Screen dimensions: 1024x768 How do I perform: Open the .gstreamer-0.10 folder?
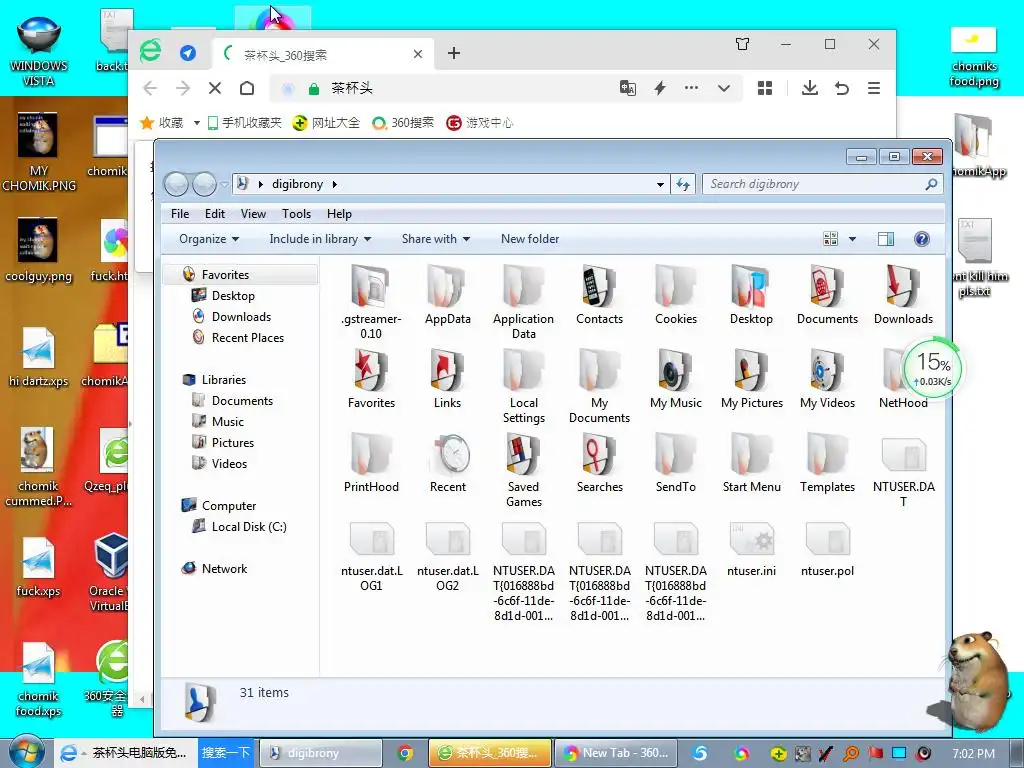[x=371, y=302]
